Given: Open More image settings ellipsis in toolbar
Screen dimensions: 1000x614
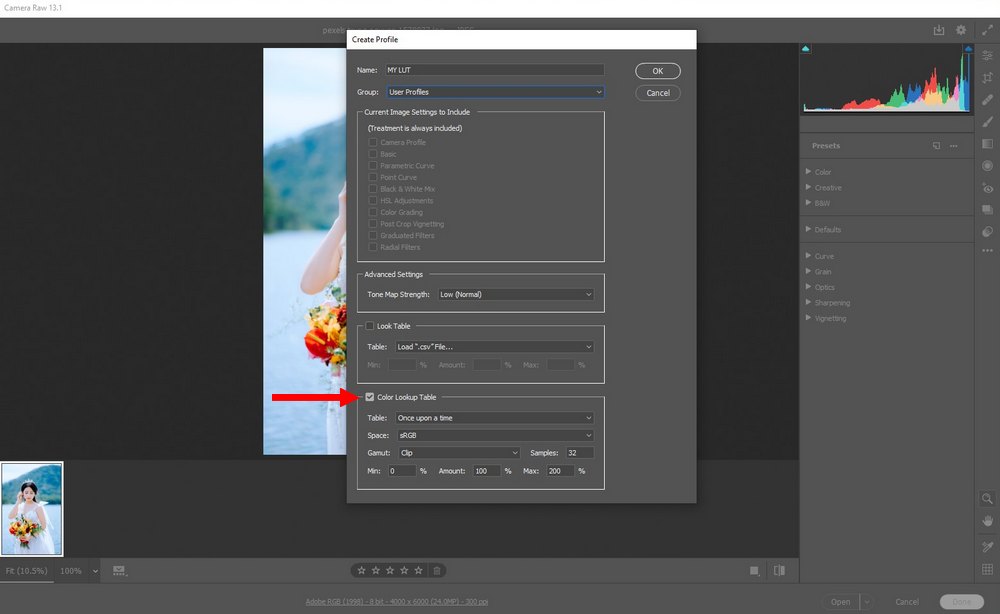Looking at the screenshot, I should point(987,251).
